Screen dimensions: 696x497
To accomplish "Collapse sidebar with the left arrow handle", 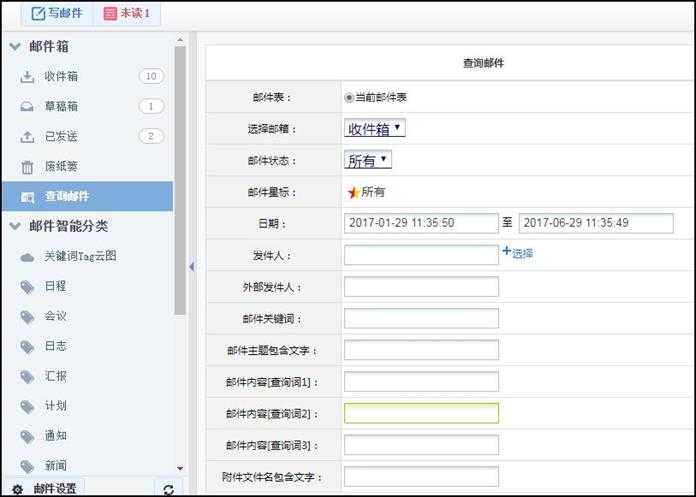I will (x=191, y=267).
